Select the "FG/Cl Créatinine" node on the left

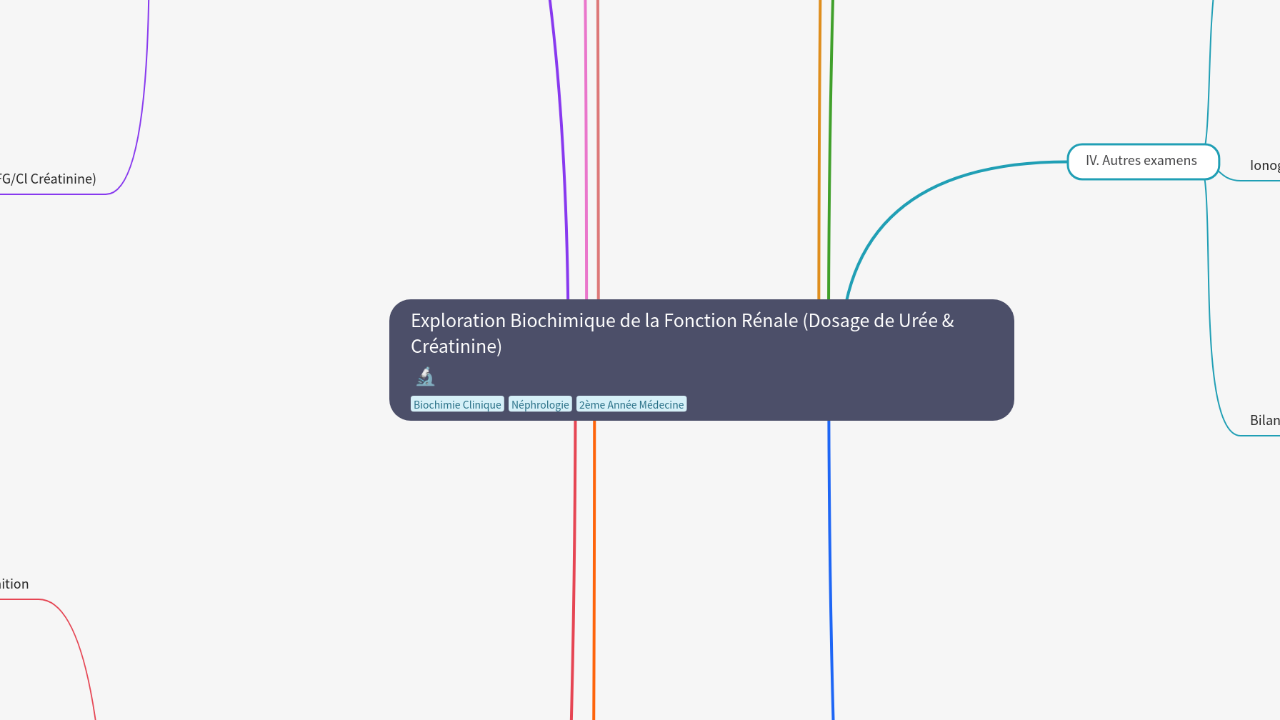[x=47, y=179]
